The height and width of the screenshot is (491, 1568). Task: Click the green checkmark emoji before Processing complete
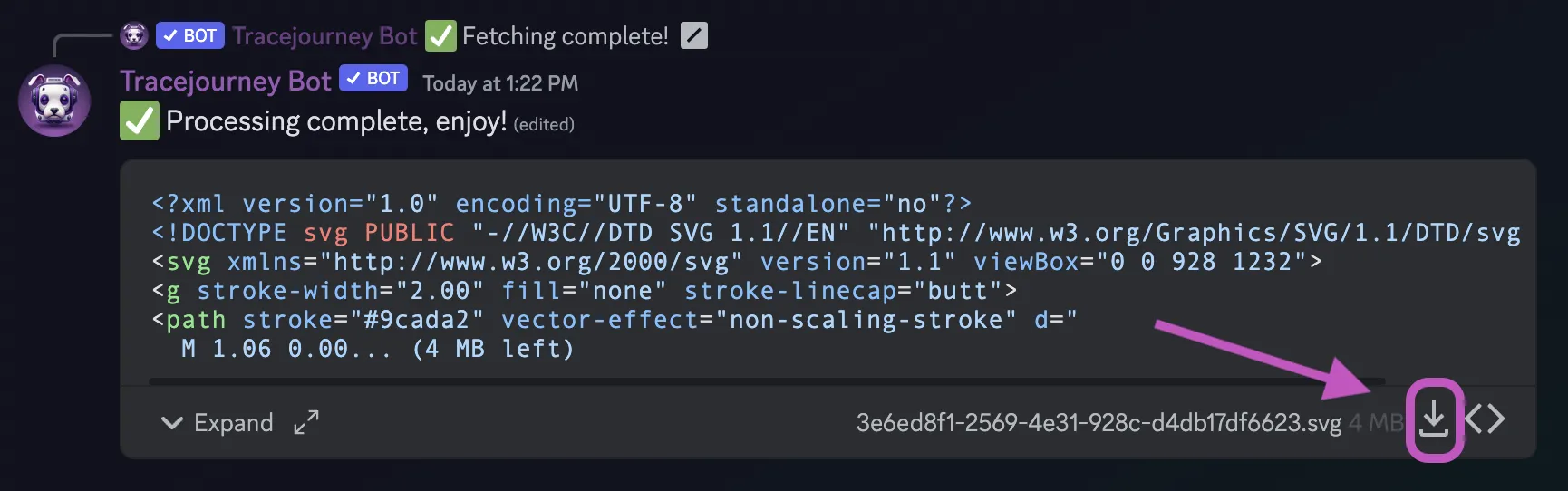pos(140,120)
